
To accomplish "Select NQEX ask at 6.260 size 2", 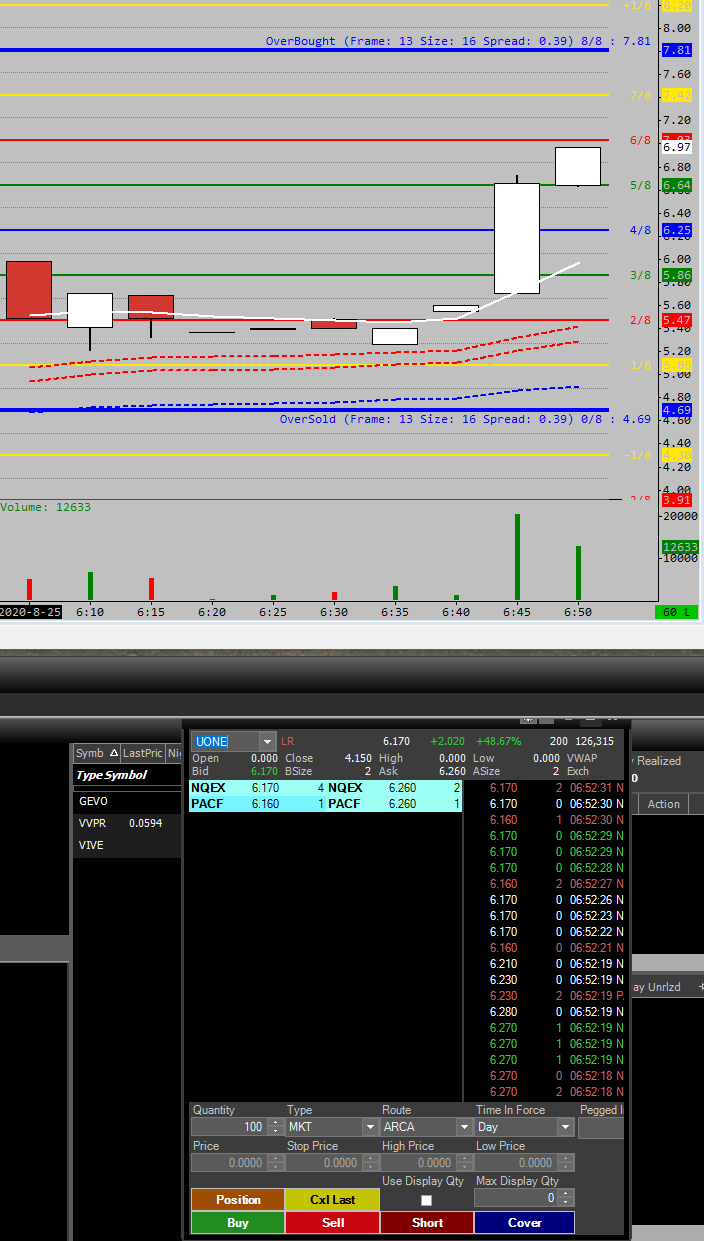I will (x=394, y=788).
